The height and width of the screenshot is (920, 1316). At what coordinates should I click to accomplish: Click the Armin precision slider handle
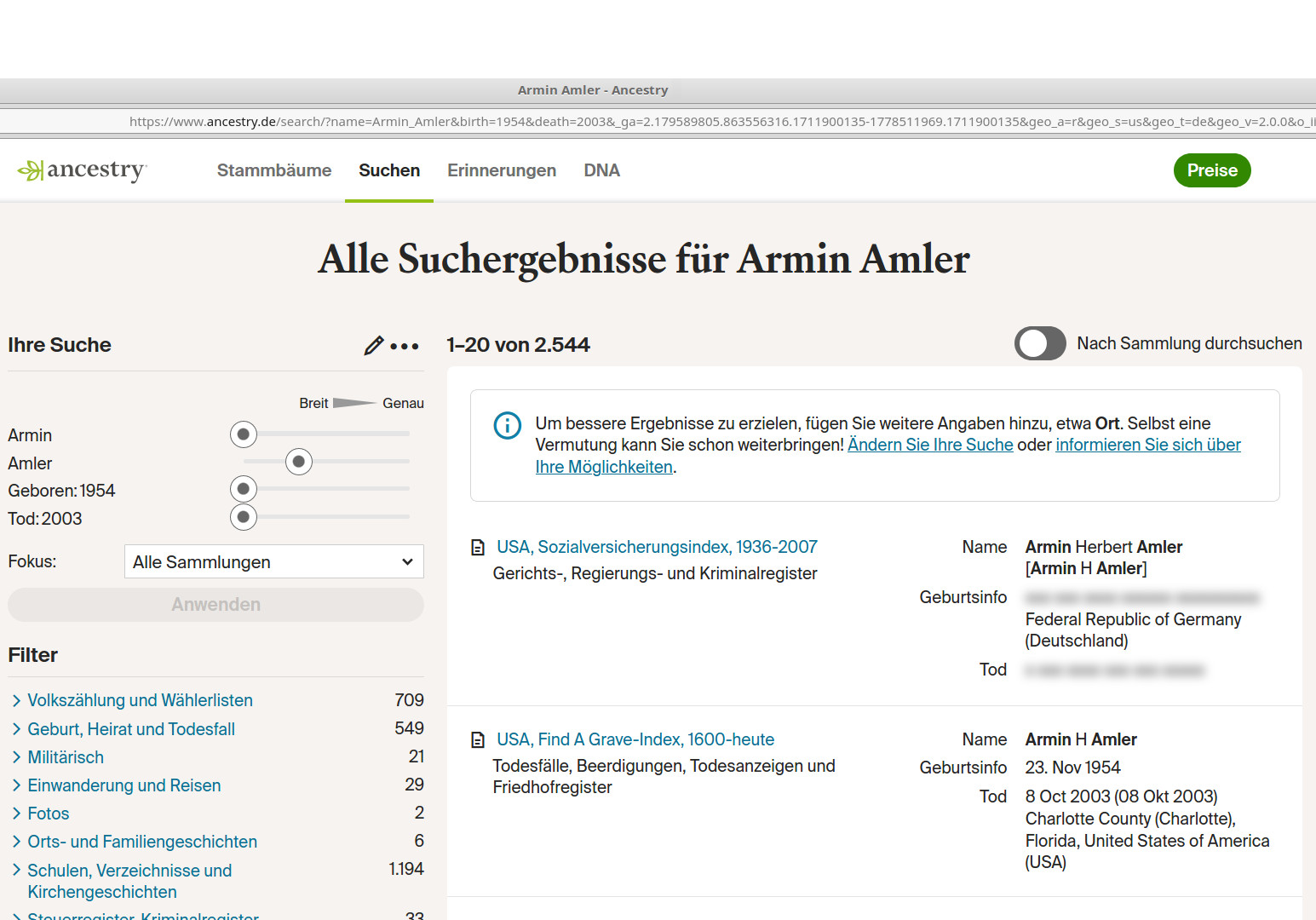tap(244, 434)
